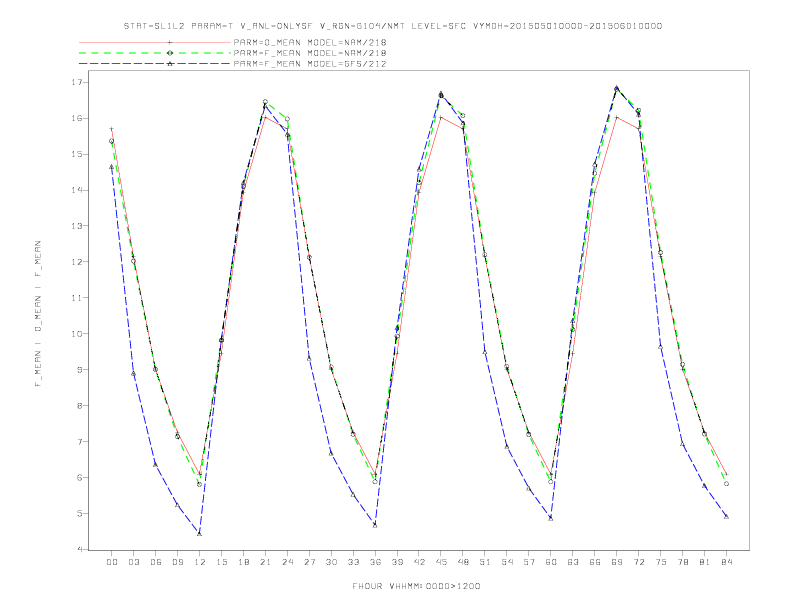Click x-axis forecast hour label 21

pos(265,562)
